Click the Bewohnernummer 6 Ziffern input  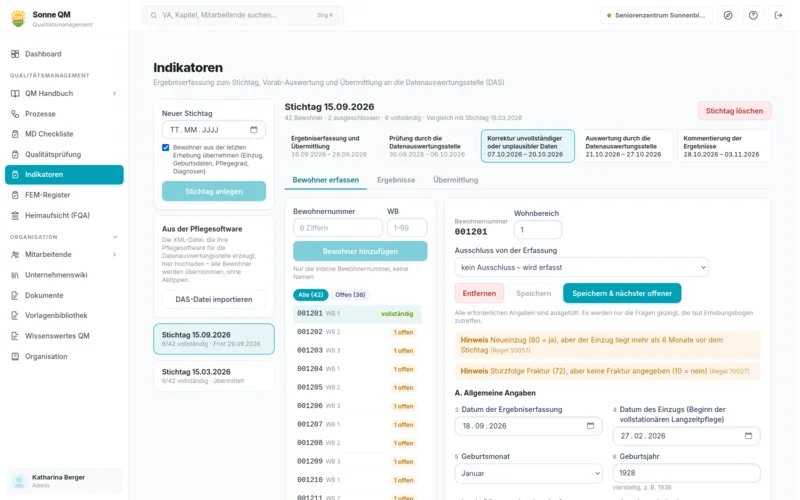tap(338, 228)
